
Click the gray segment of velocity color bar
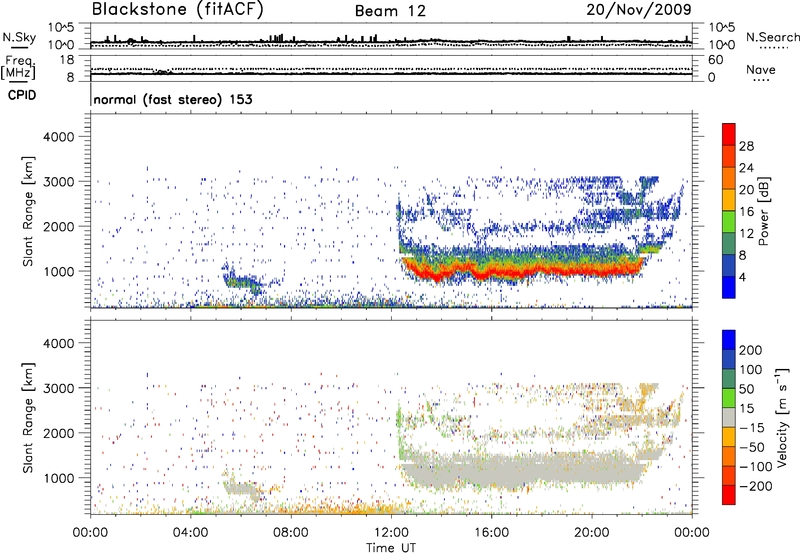point(729,417)
